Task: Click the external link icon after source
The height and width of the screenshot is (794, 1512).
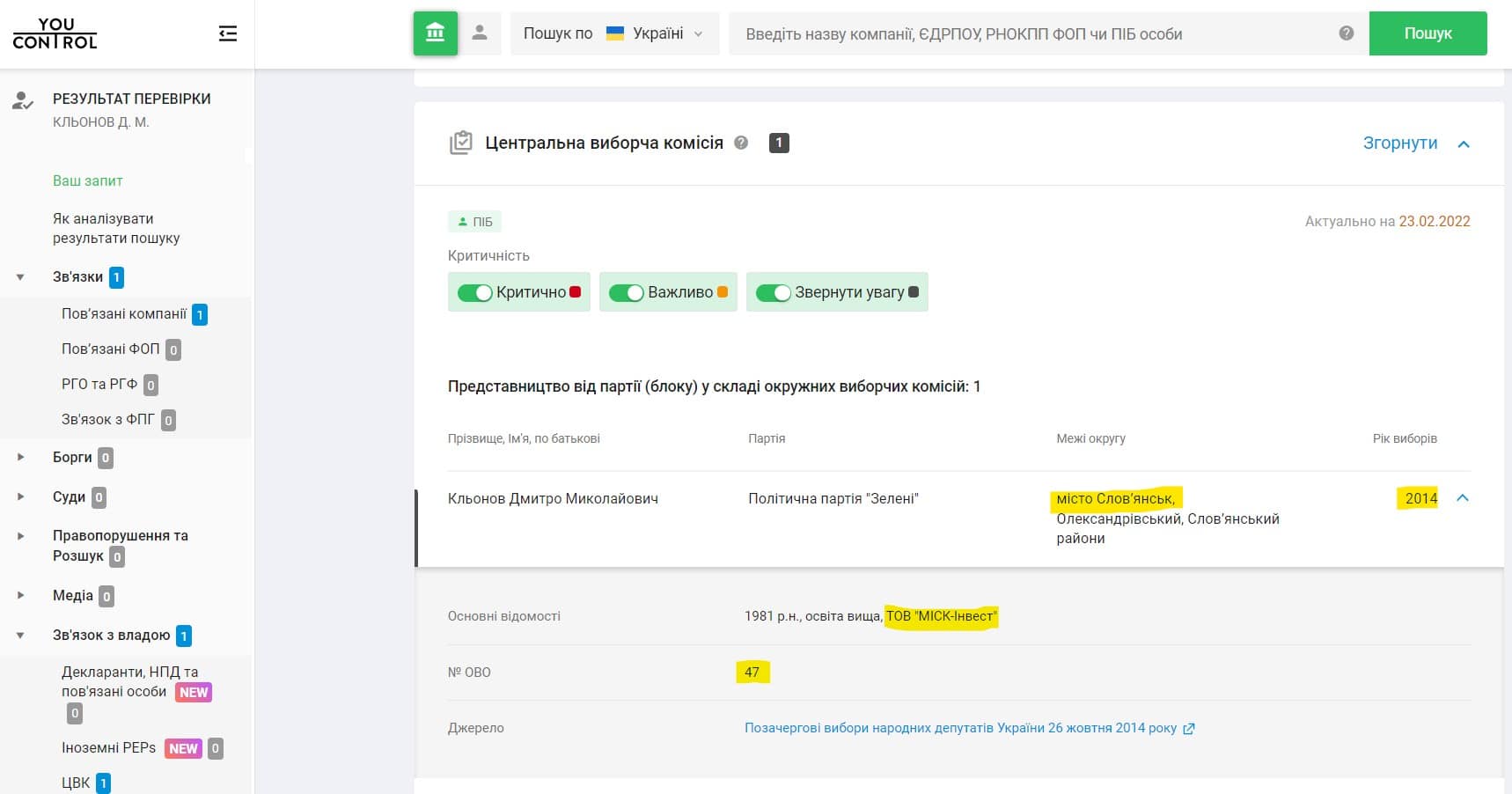Action: (1188, 729)
